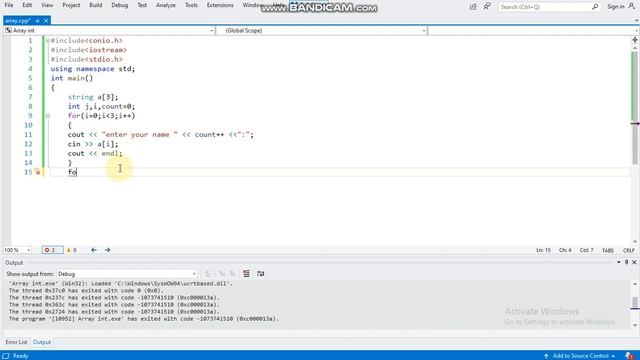Click the errors count indicator showing 2
This screenshot has width=640, height=360.
(x=53, y=250)
